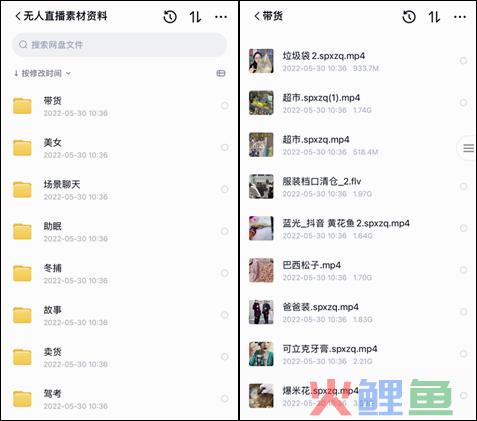Go back from 带货 folder
This screenshot has width=477, height=421.
tap(257, 16)
